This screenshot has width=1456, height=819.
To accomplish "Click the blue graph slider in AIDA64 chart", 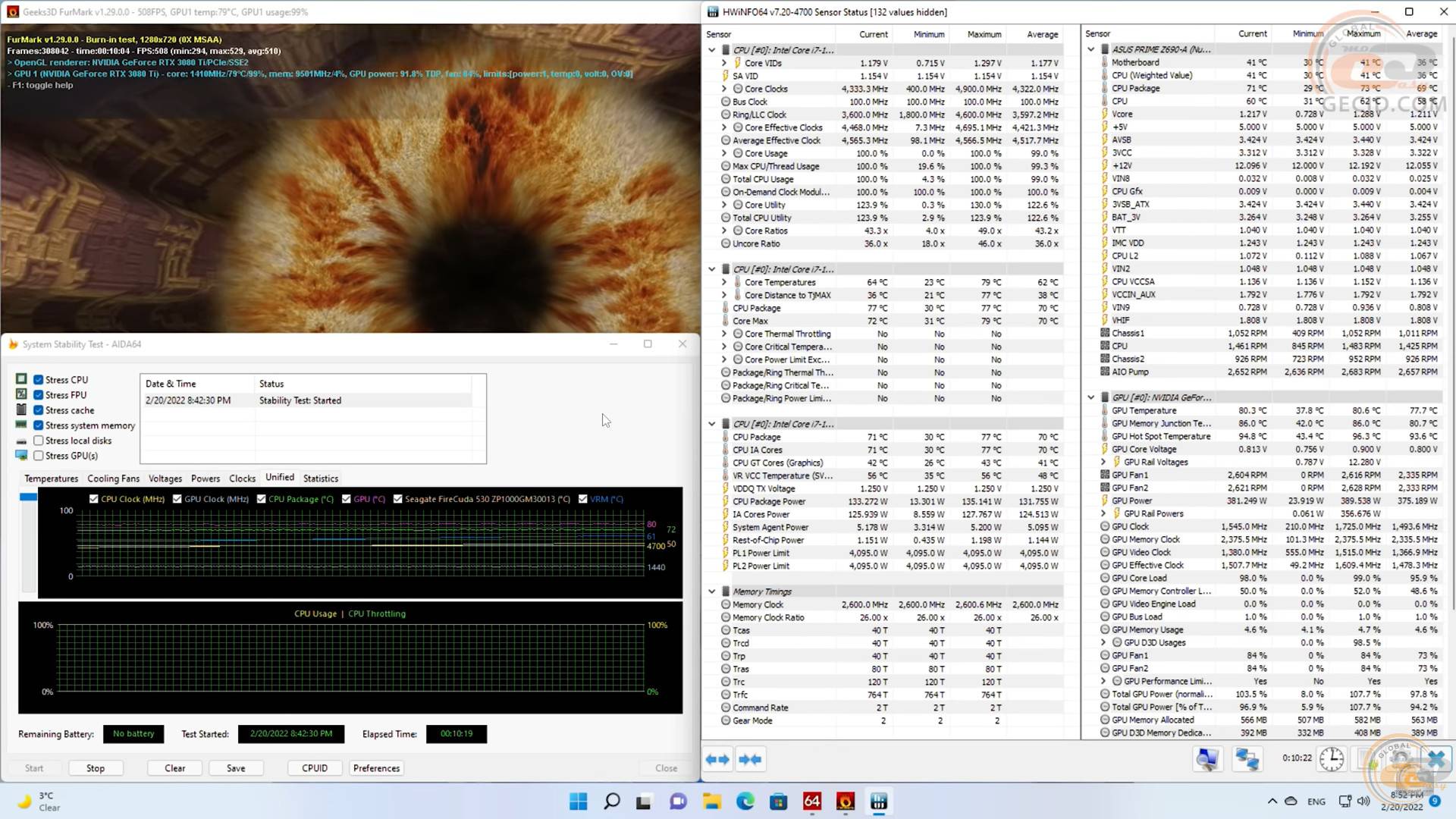I will point(28,497).
